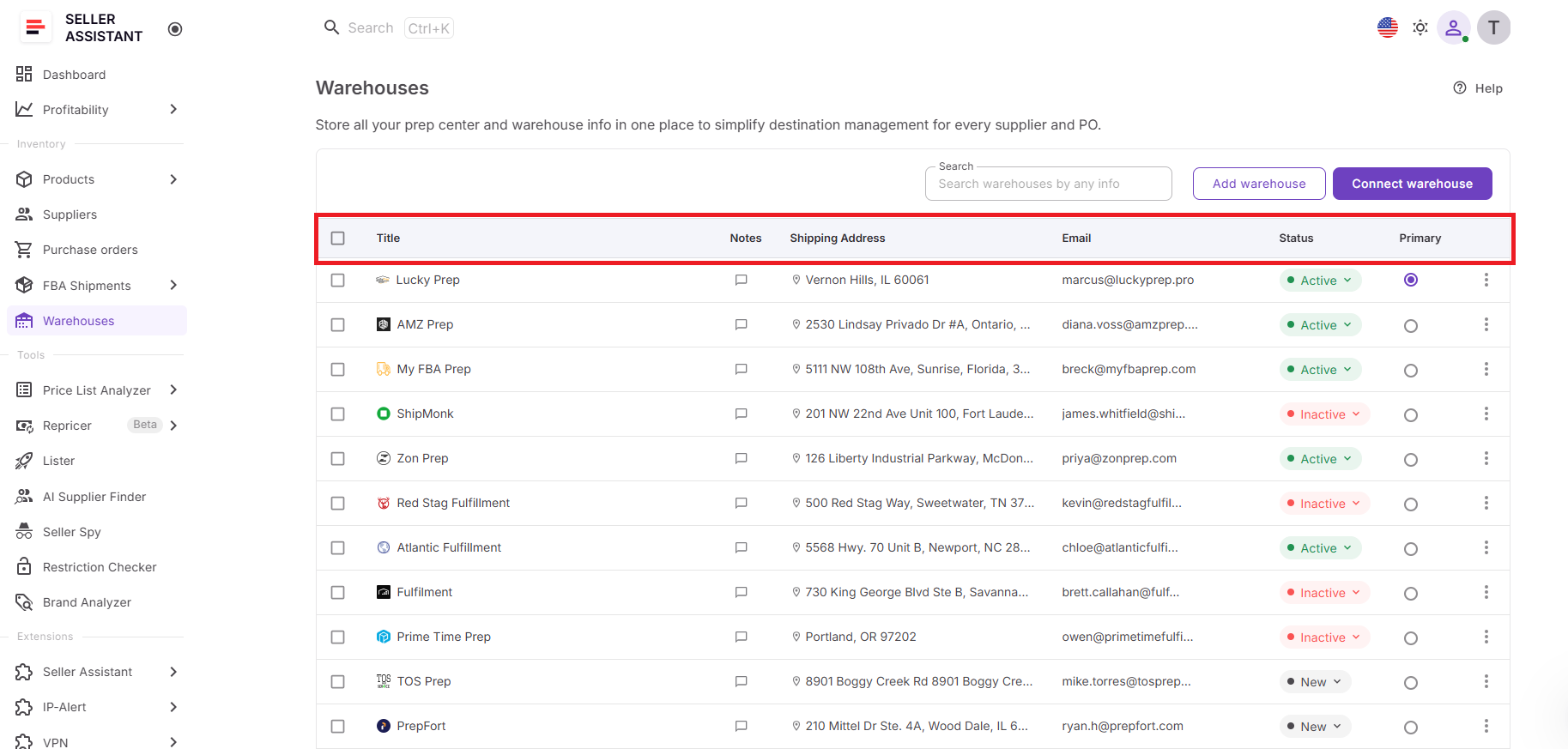Click the search magnifier icon

click(331, 27)
